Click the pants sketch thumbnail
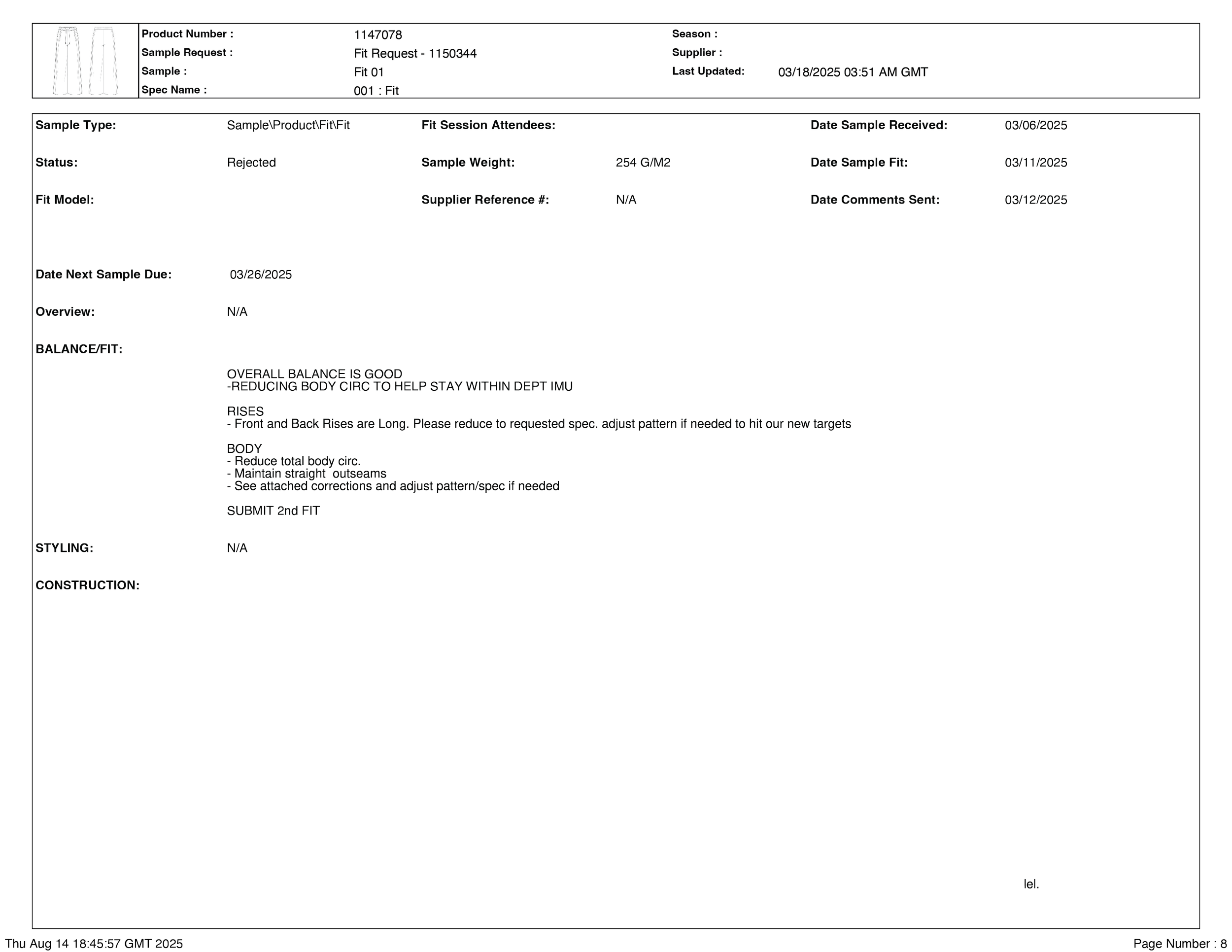The image size is (1232, 952). click(x=85, y=61)
